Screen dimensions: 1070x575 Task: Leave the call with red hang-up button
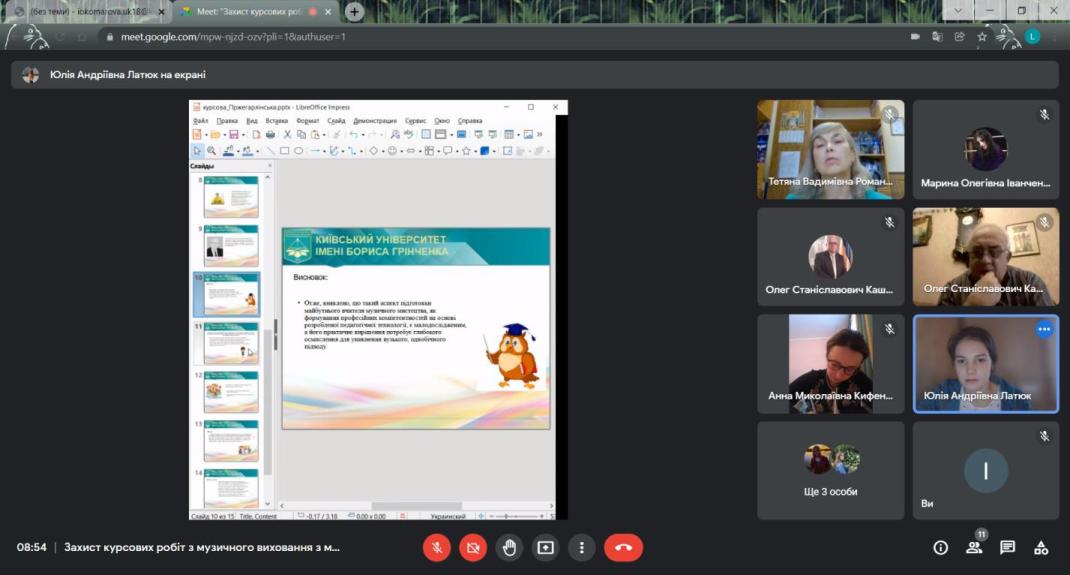pyautogui.click(x=623, y=547)
